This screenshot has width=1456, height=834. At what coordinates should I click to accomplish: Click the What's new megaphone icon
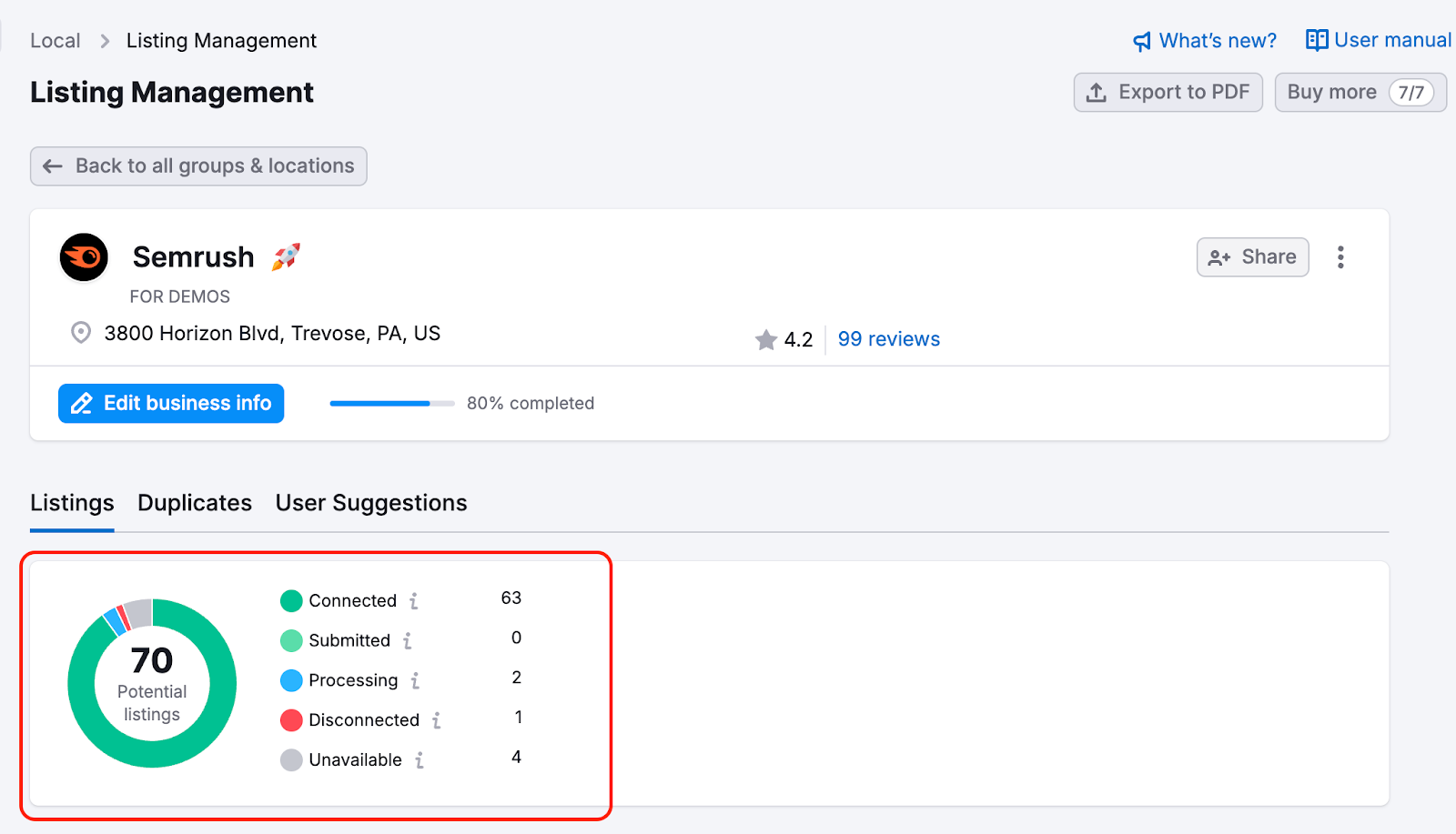(1140, 40)
